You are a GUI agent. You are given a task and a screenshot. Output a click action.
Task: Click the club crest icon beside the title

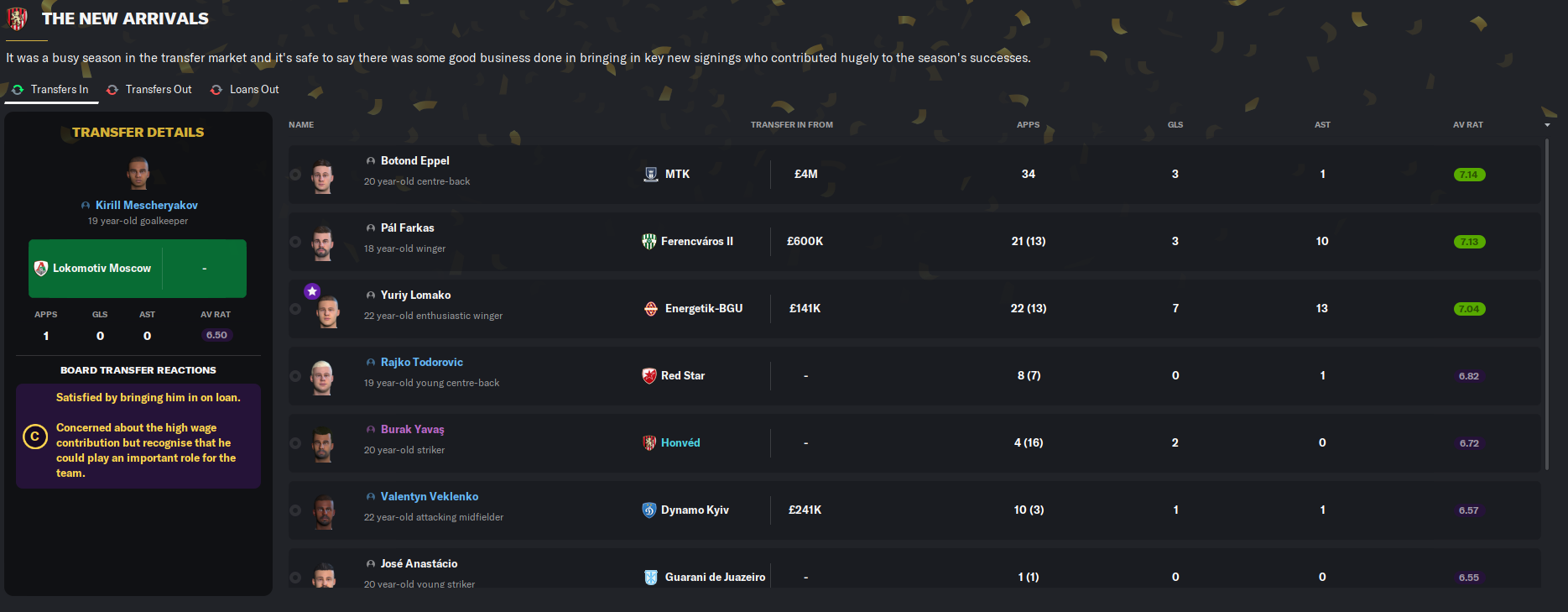[x=17, y=18]
